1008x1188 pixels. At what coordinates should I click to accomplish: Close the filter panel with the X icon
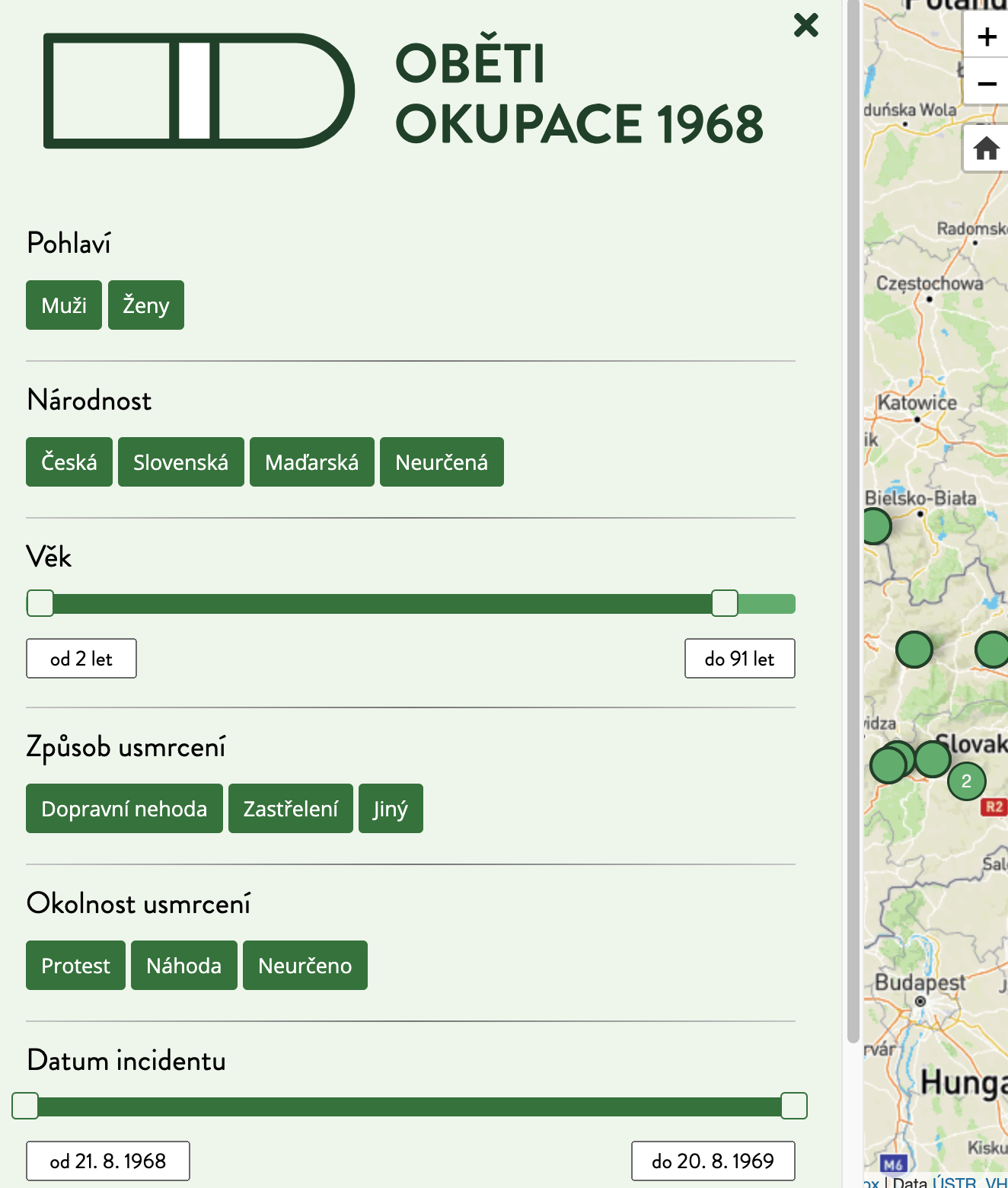805,25
